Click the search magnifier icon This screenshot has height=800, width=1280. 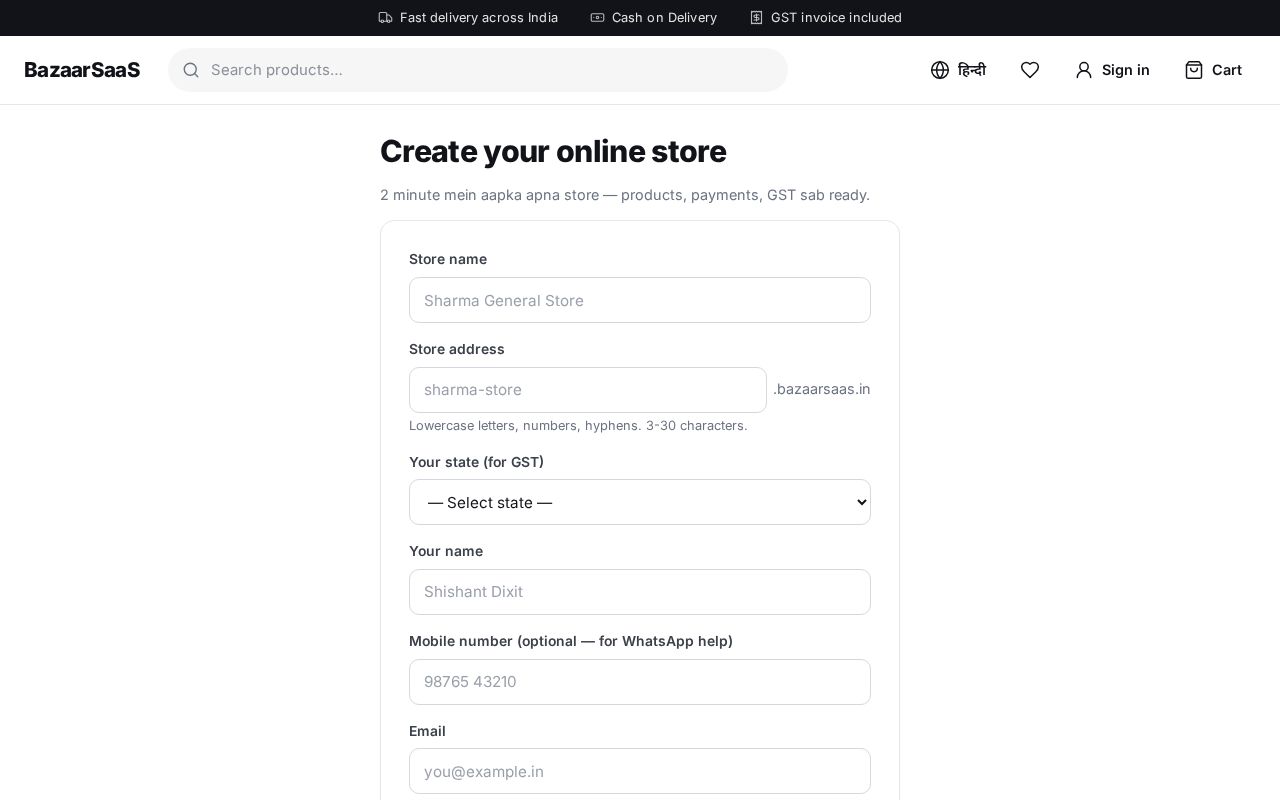pos(191,70)
